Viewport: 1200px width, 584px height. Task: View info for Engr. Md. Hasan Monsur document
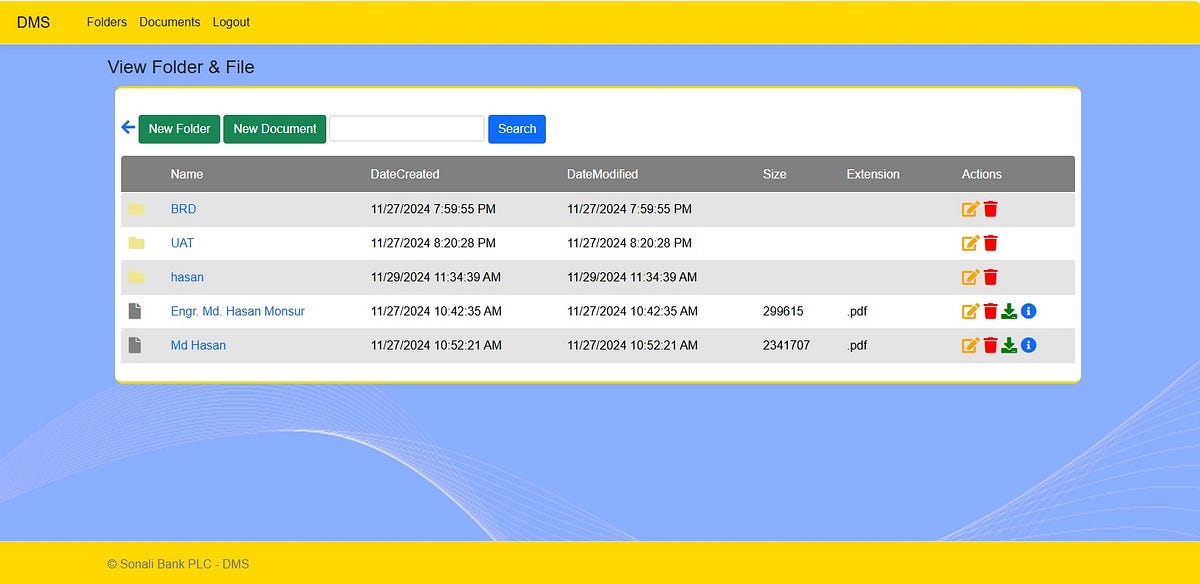click(x=1028, y=311)
